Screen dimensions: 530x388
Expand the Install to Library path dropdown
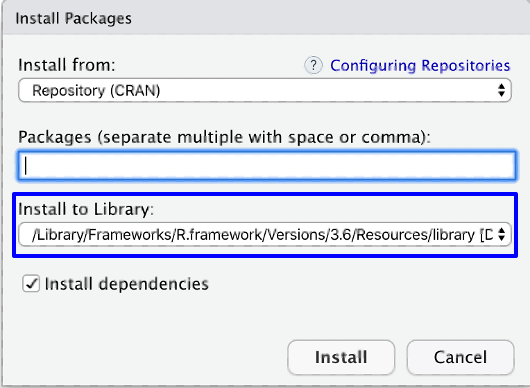pyautogui.click(x=265, y=234)
